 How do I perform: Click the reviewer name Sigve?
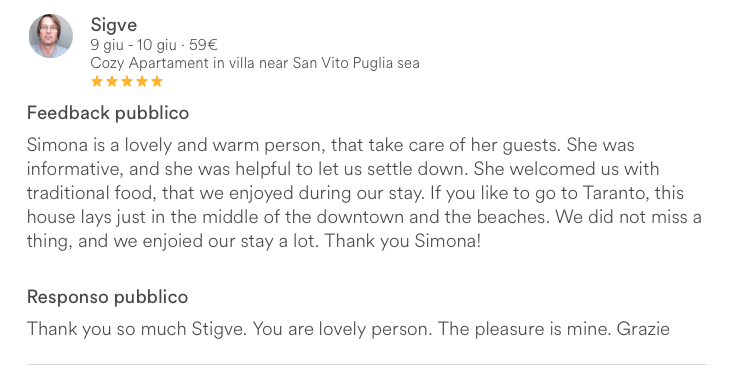coord(113,25)
